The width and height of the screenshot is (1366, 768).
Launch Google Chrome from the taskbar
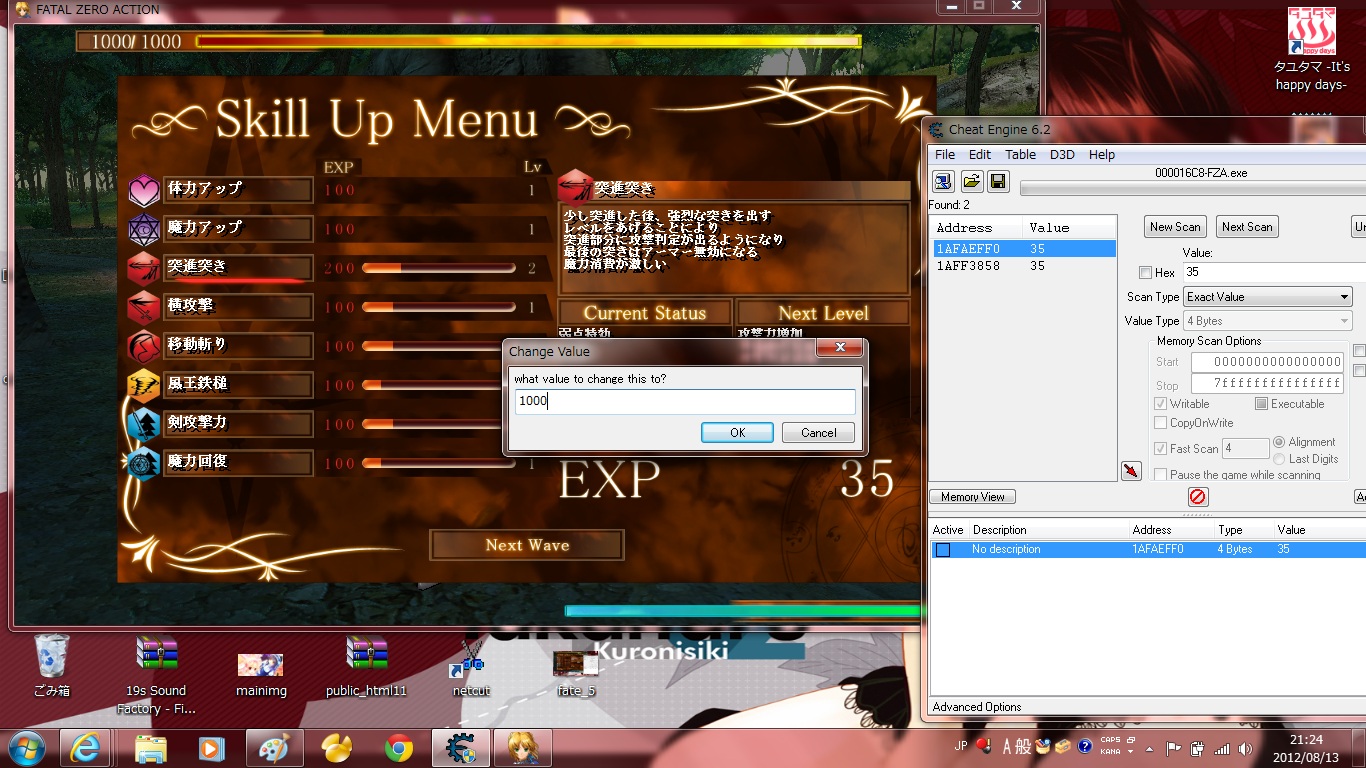tap(399, 748)
